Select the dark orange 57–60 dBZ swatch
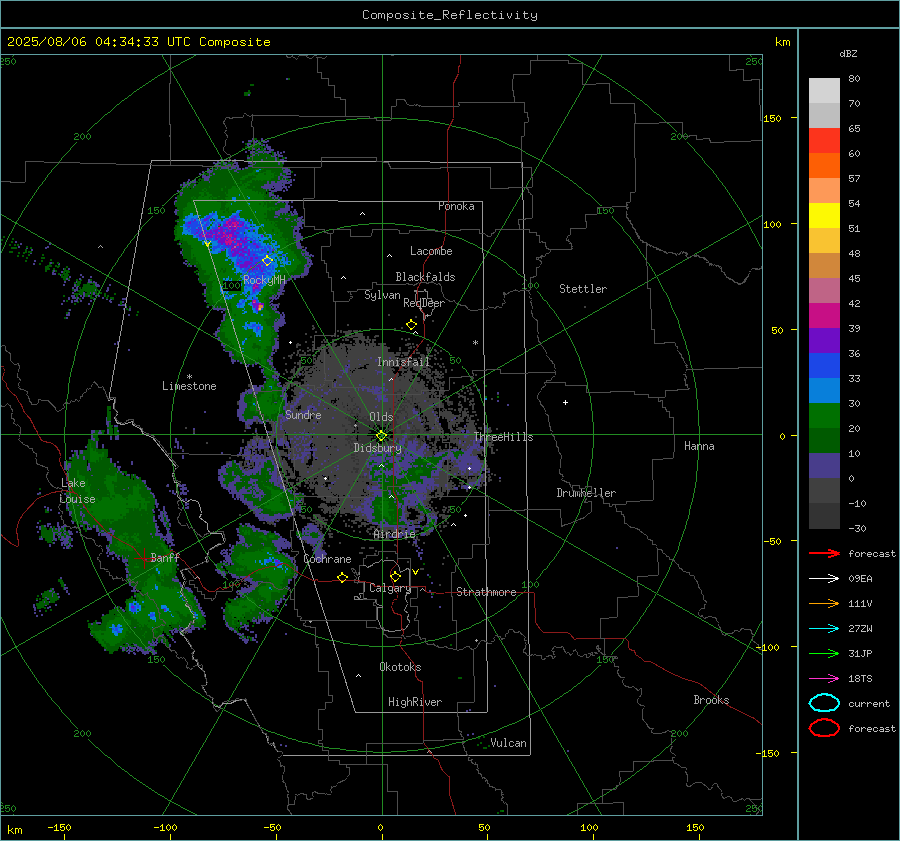Image resolution: width=900 pixels, height=841 pixels. (824, 166)
